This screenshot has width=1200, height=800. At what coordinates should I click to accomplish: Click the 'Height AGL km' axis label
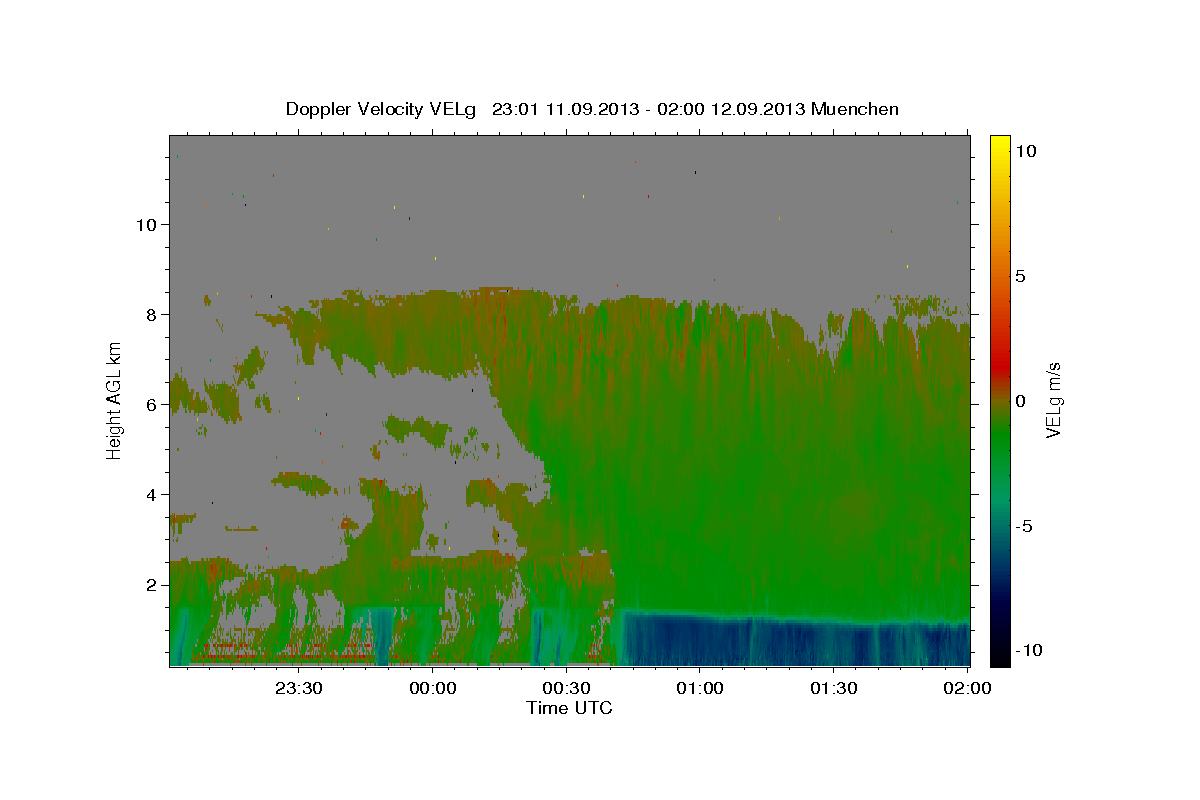tap(115, 400)
